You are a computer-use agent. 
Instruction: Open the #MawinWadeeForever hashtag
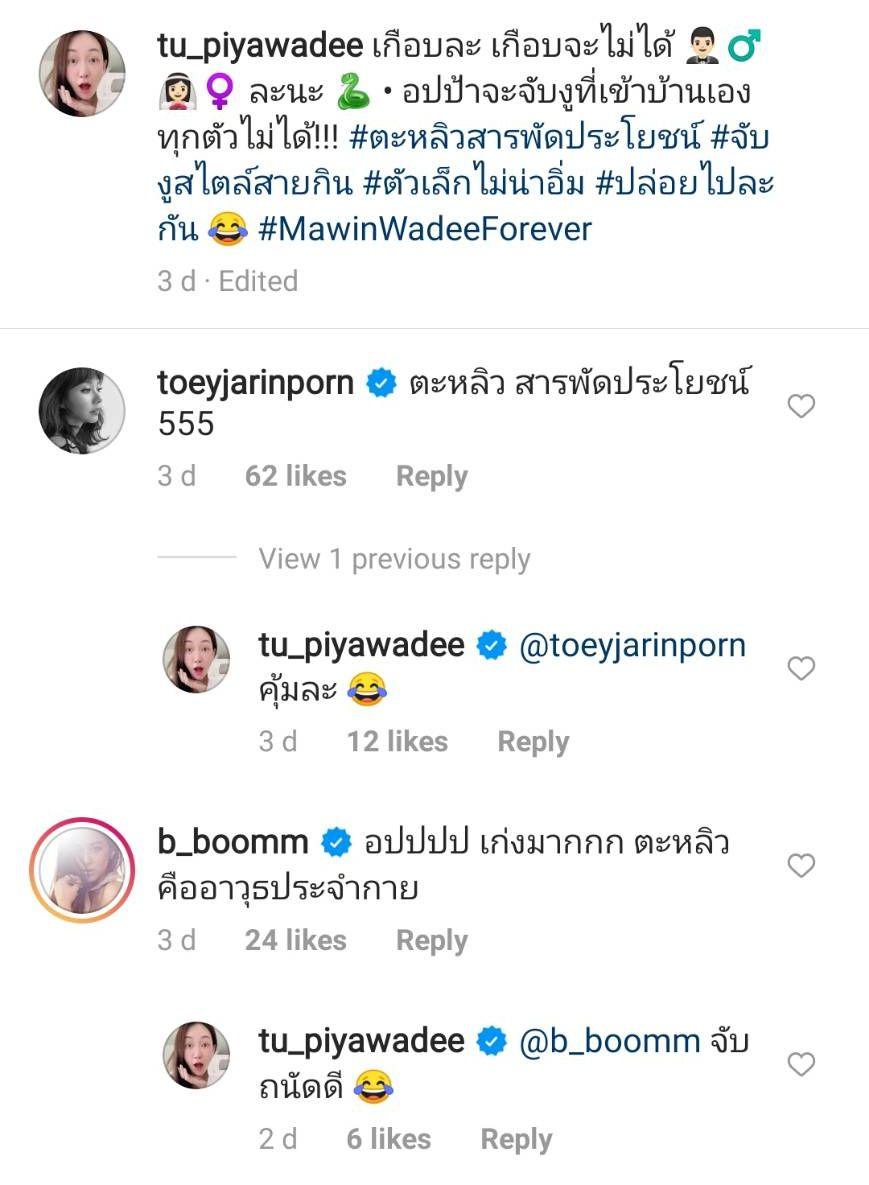[x=425, y=229]
